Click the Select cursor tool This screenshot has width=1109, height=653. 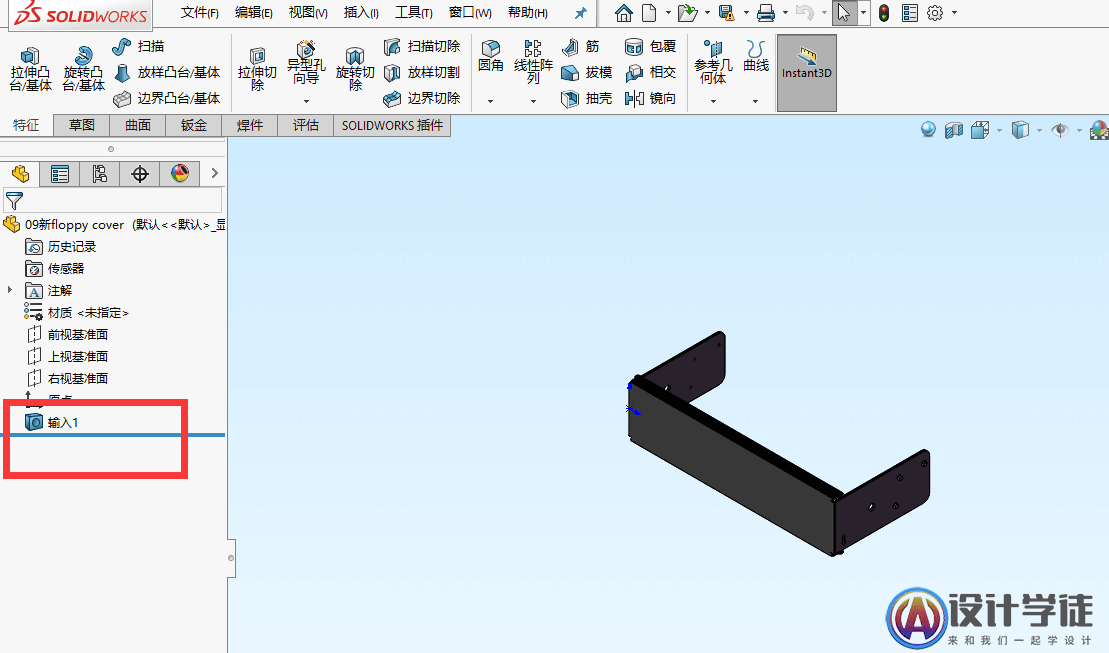click(x=843, y=13)
